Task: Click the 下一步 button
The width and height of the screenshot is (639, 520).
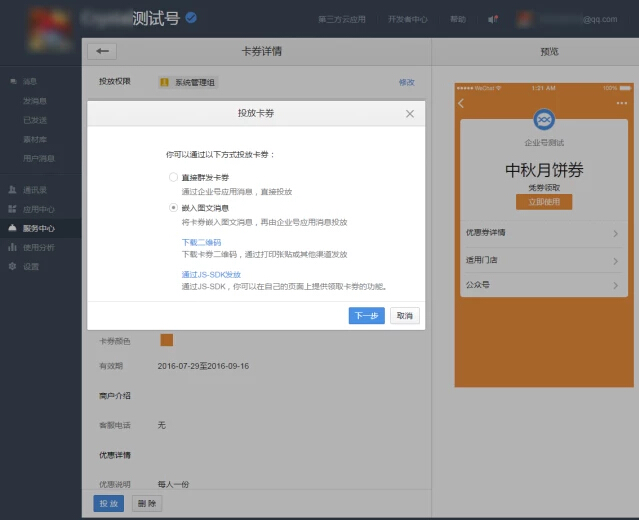Action: point(366,315)
